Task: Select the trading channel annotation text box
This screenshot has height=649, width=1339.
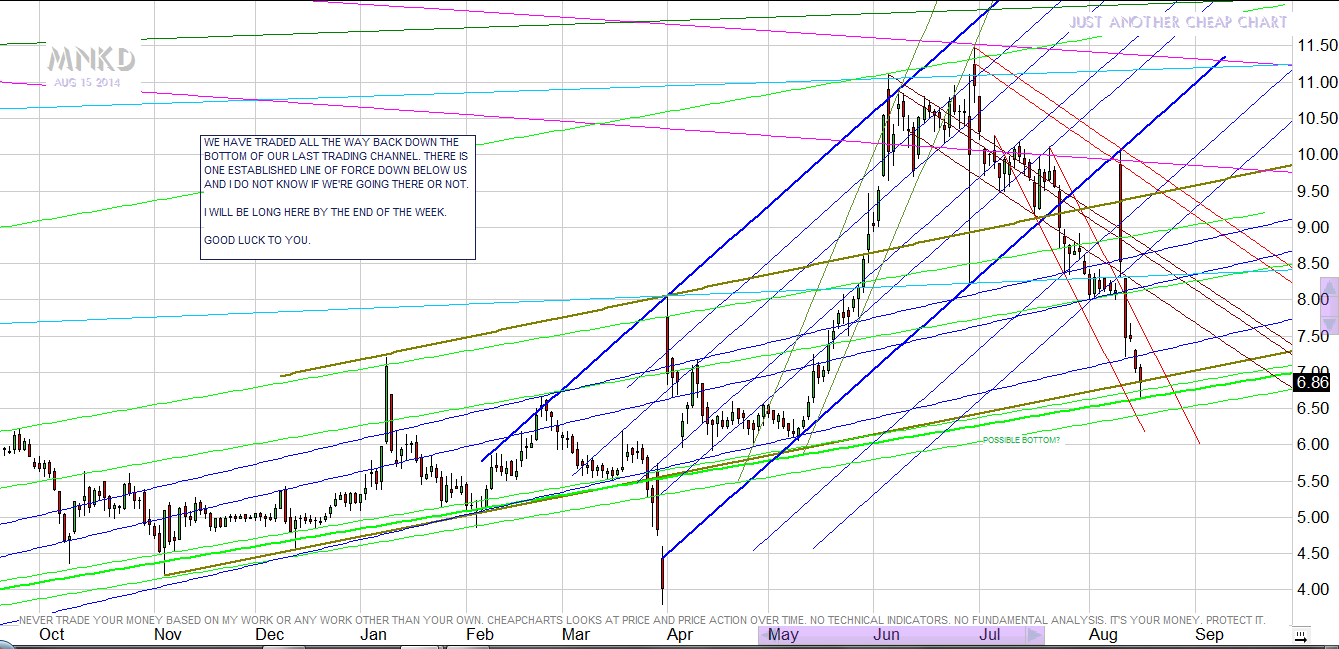Action: point(337,198)
